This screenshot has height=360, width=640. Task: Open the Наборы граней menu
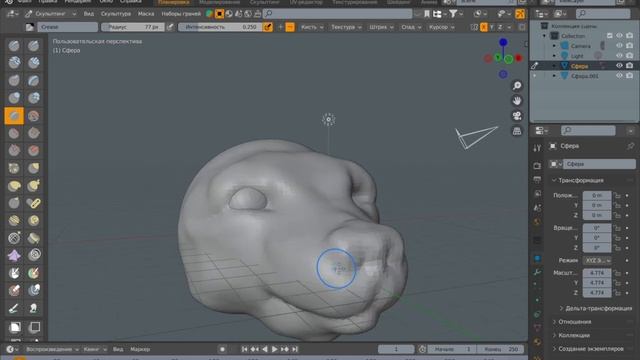[x=181, y=14]
